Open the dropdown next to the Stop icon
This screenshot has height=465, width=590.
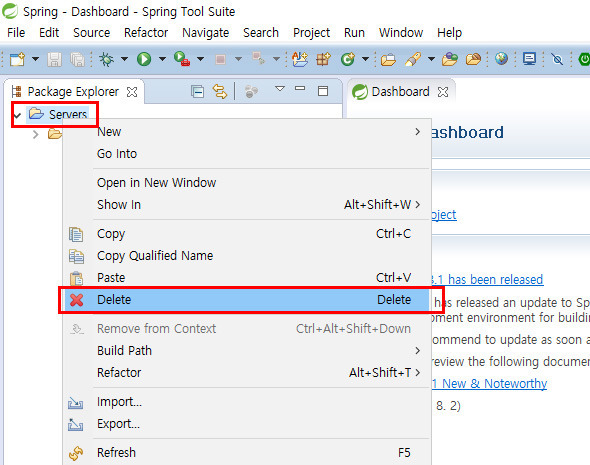tap(238, 59)
